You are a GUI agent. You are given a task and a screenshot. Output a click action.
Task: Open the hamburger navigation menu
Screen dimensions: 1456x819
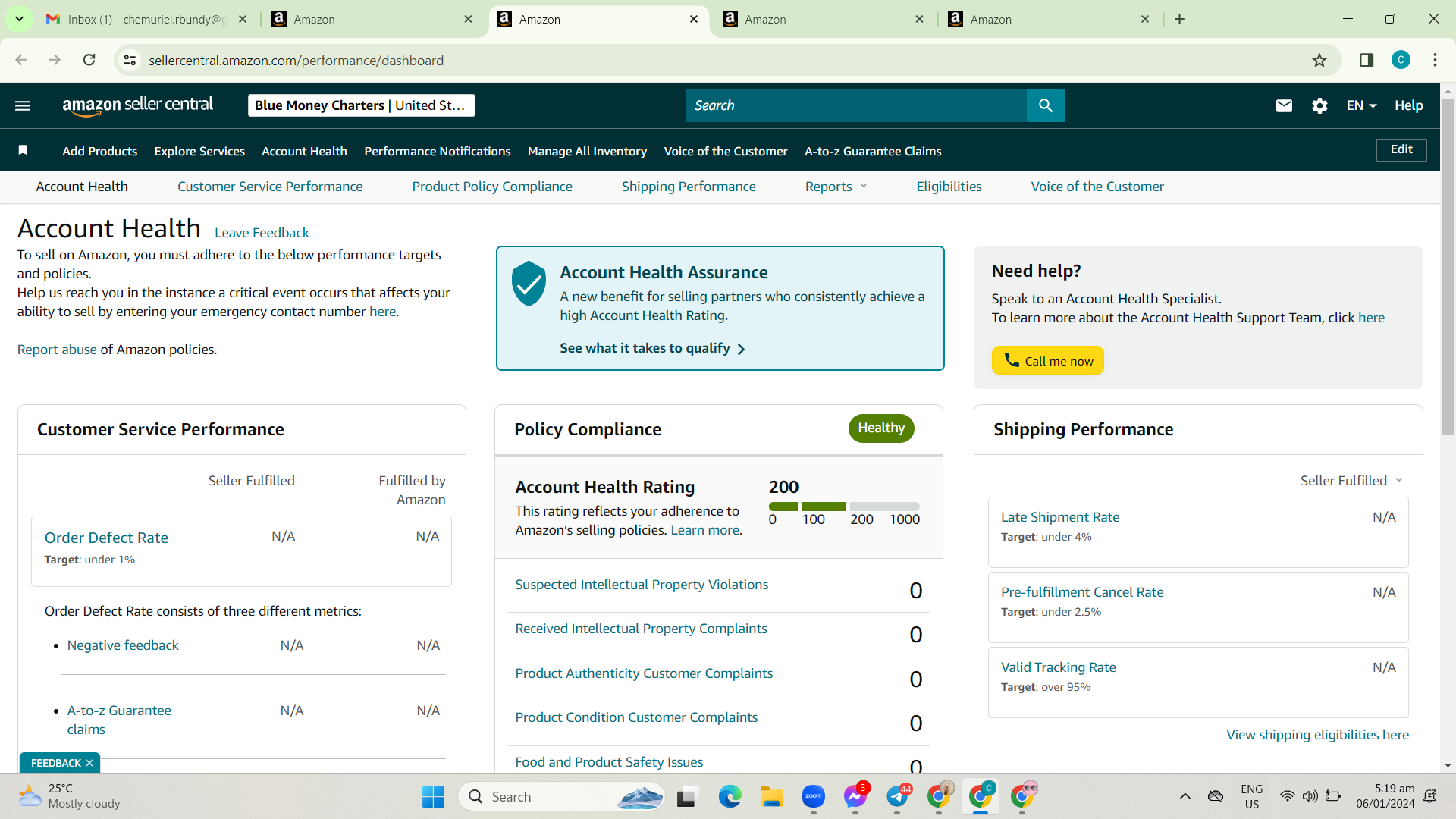[x=23, y=105]
